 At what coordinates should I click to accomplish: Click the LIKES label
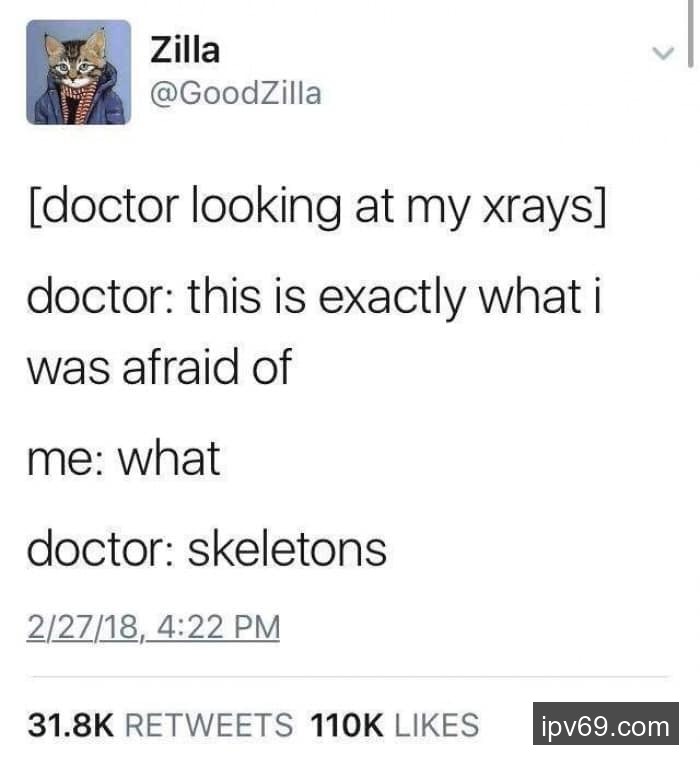pos(437,724)
